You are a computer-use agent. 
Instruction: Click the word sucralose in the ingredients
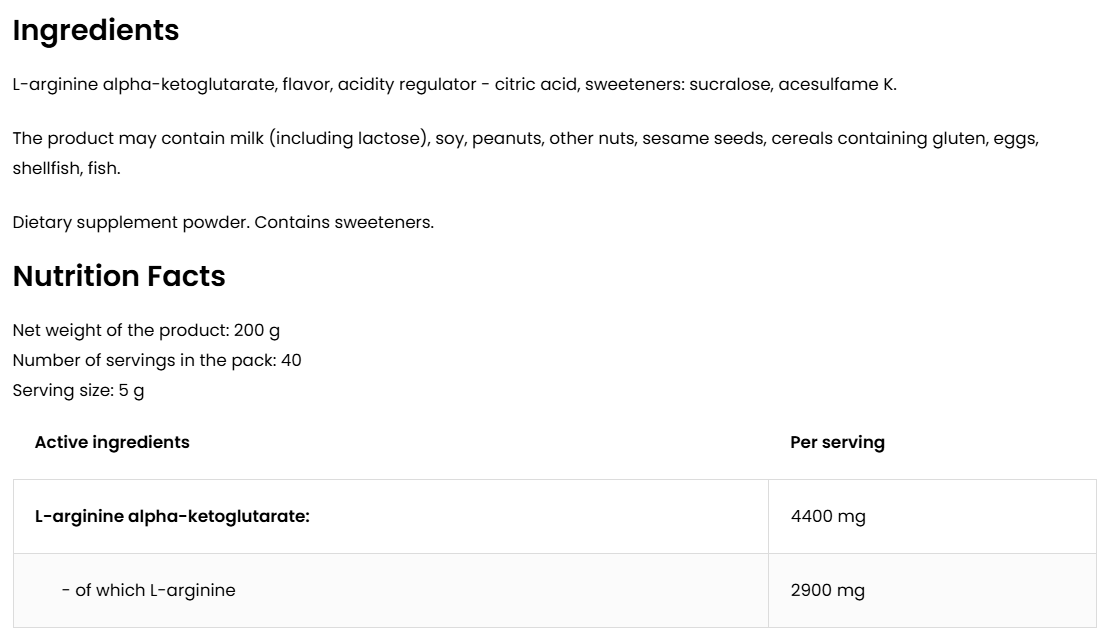[x=729, y=84]
